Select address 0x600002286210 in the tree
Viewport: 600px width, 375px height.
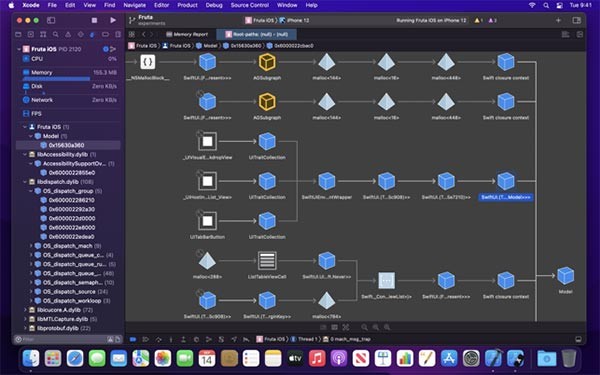[x=72, y=200]
